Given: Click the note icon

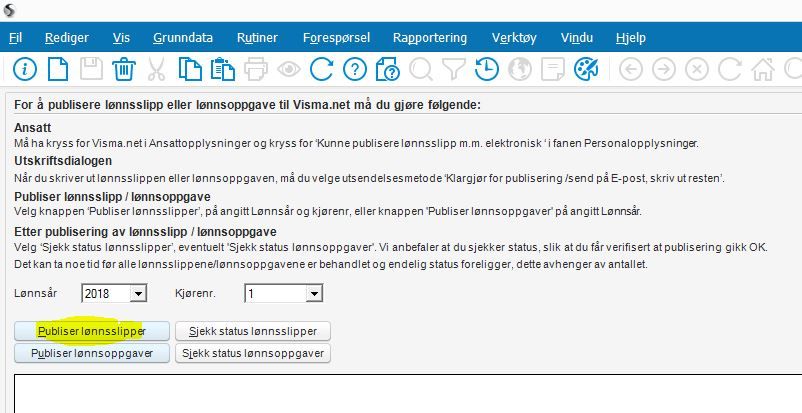Looking at the screenshot, I should point(552,69).
